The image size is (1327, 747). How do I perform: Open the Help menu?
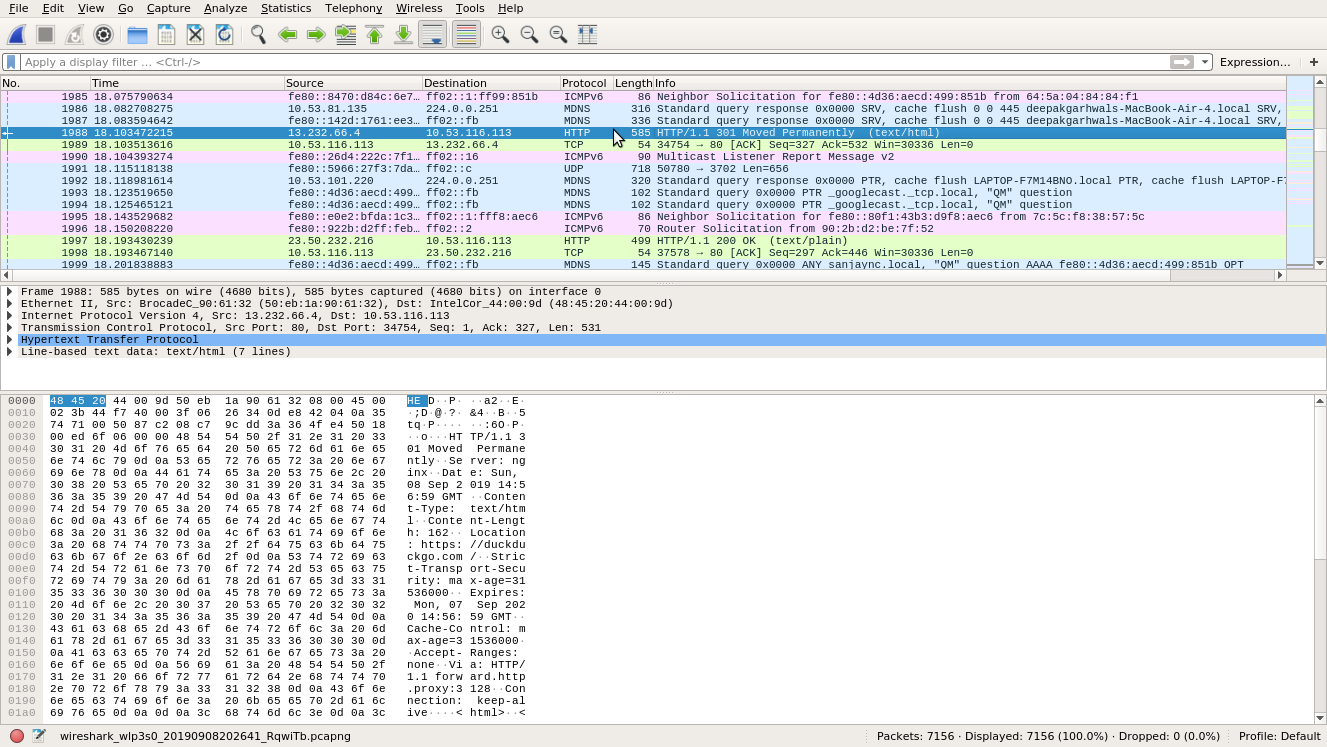510,8
